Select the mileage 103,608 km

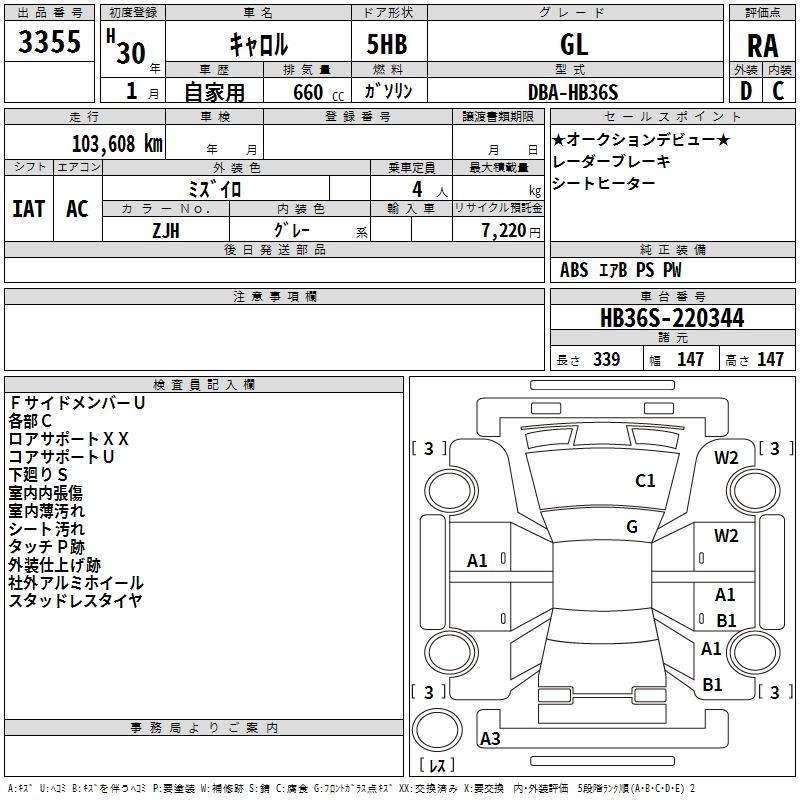tap(117, 144)
